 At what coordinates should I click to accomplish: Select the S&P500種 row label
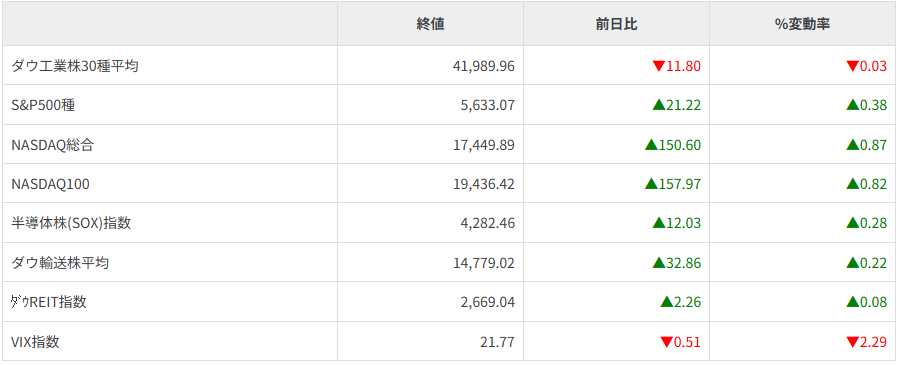point(43,105)
